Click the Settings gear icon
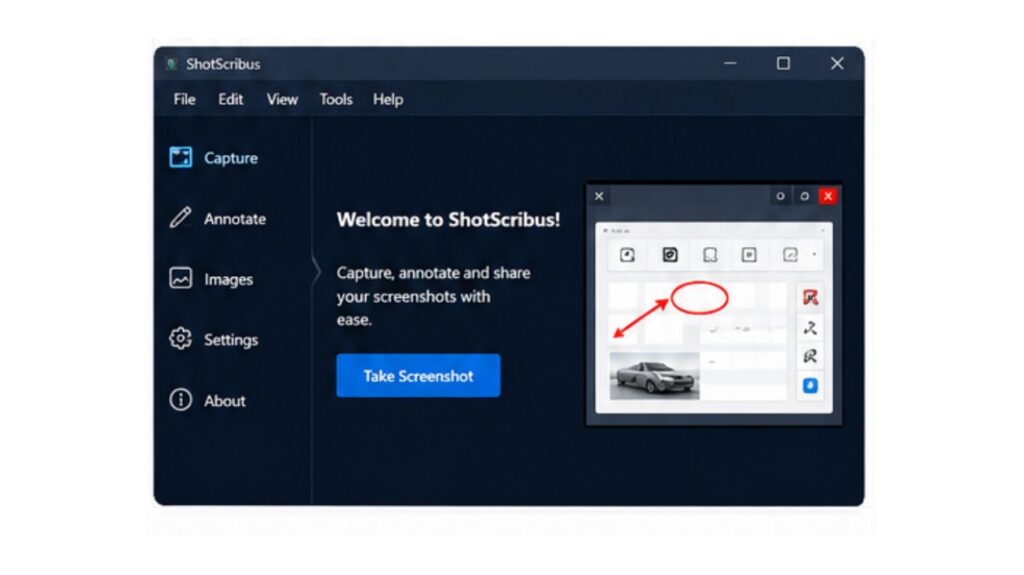The width and height of the screenshot is (1024, 575). click(180, 338)
